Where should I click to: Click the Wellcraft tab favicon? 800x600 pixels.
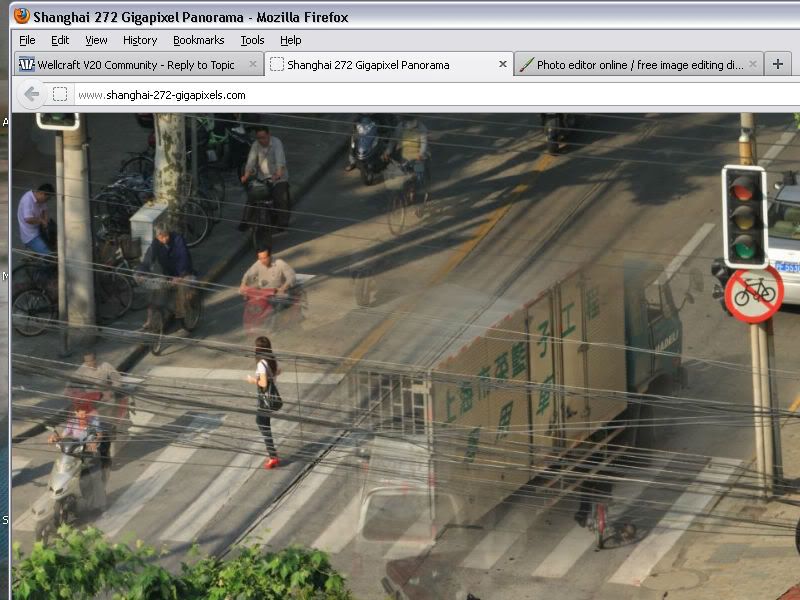pyautogui.click(x=26, y=64)
